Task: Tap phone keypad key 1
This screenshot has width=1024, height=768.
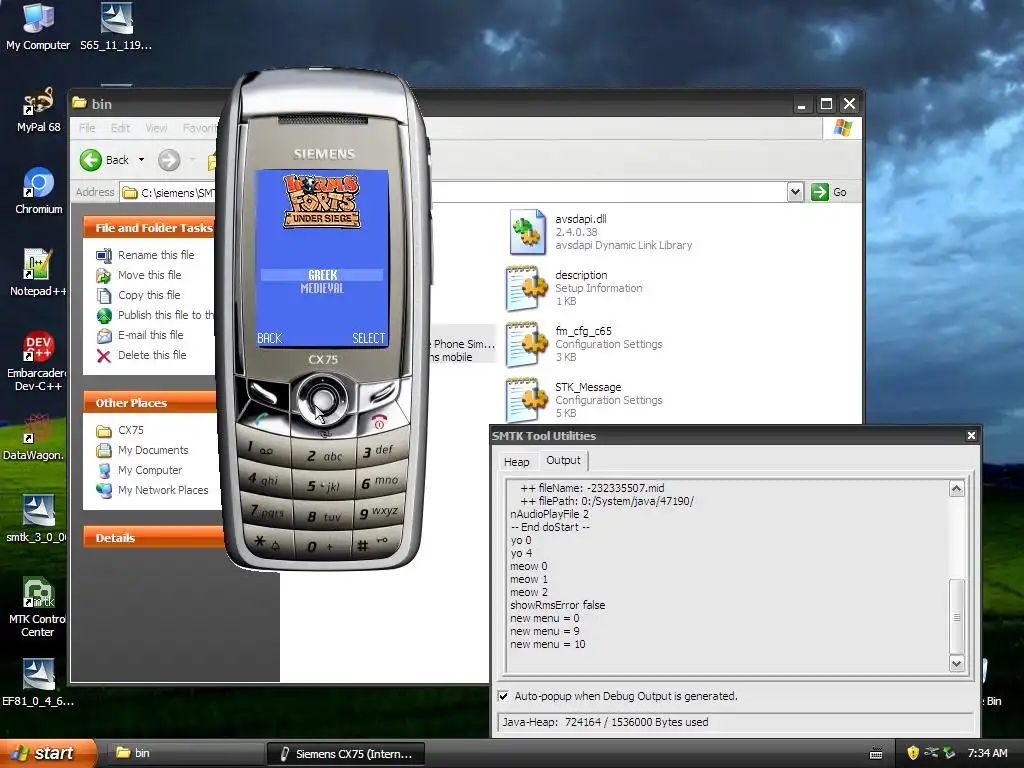Action: (x=264, y=449)
